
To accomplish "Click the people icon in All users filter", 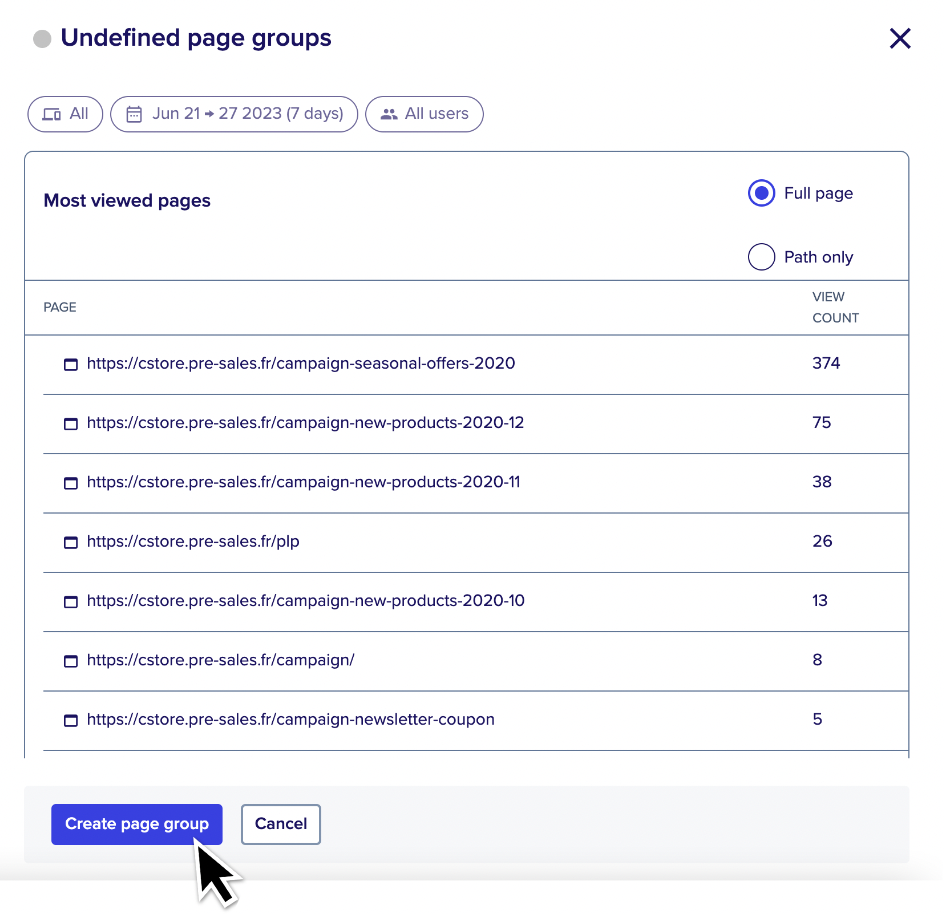I will (389, 114).
